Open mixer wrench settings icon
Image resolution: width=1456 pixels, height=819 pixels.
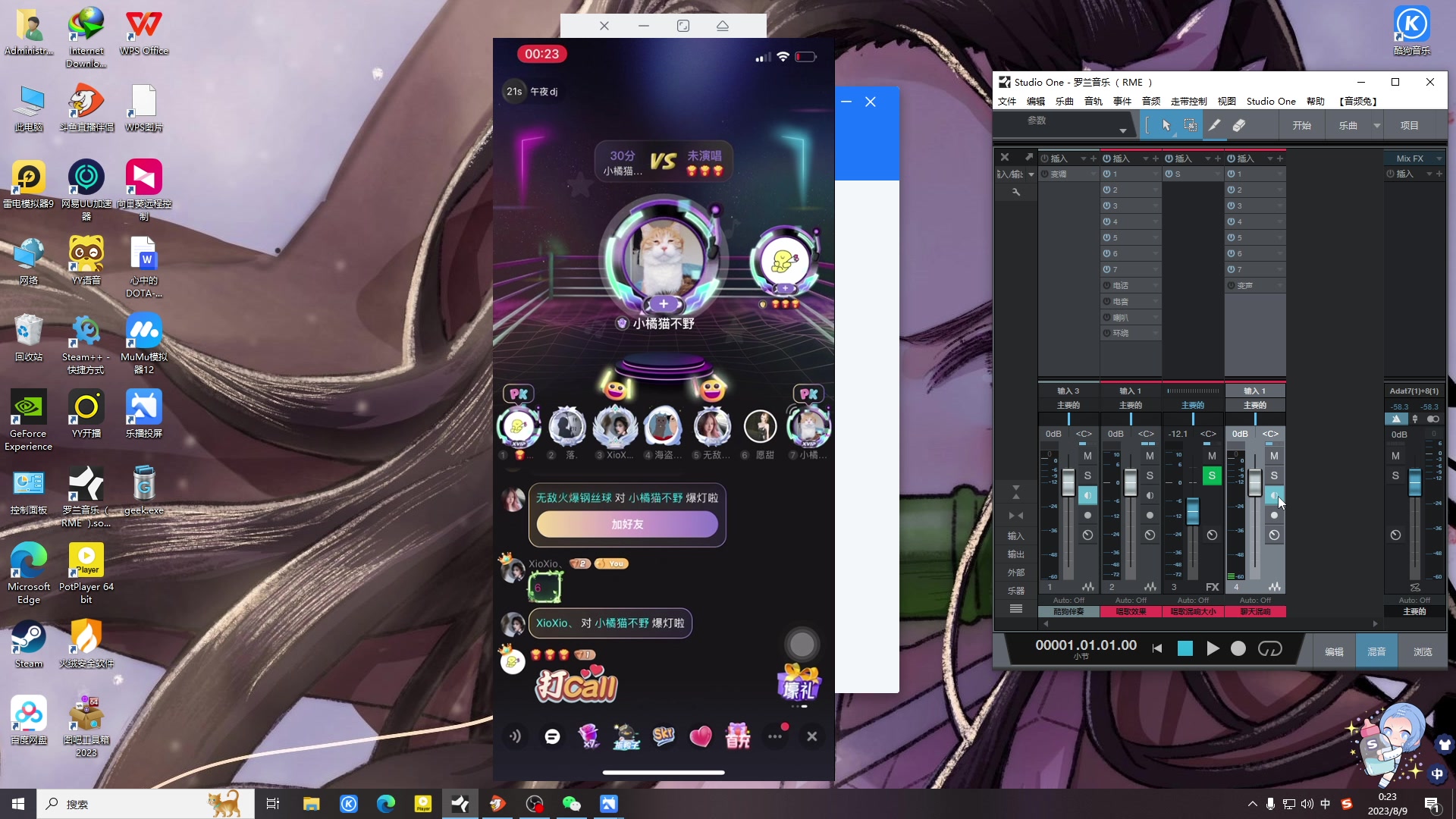coord(1016,193)
